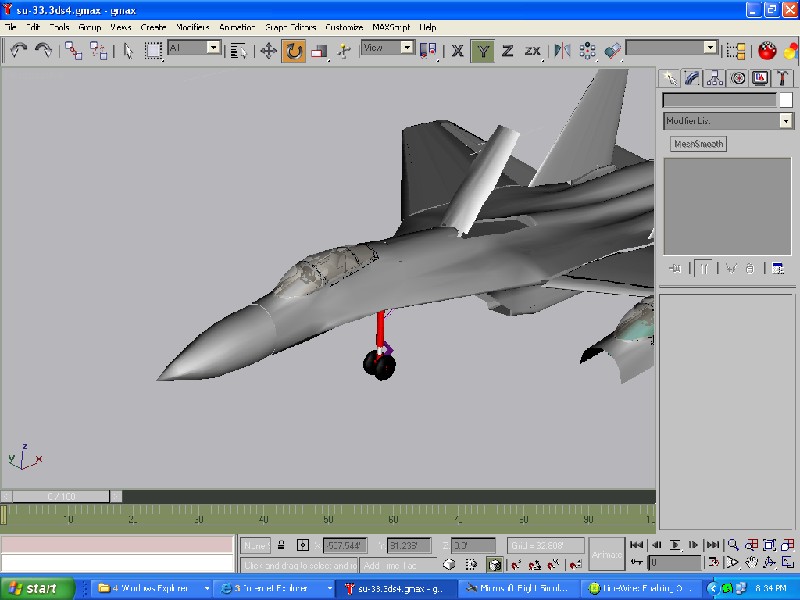Open the Create command panel tab

670,78
